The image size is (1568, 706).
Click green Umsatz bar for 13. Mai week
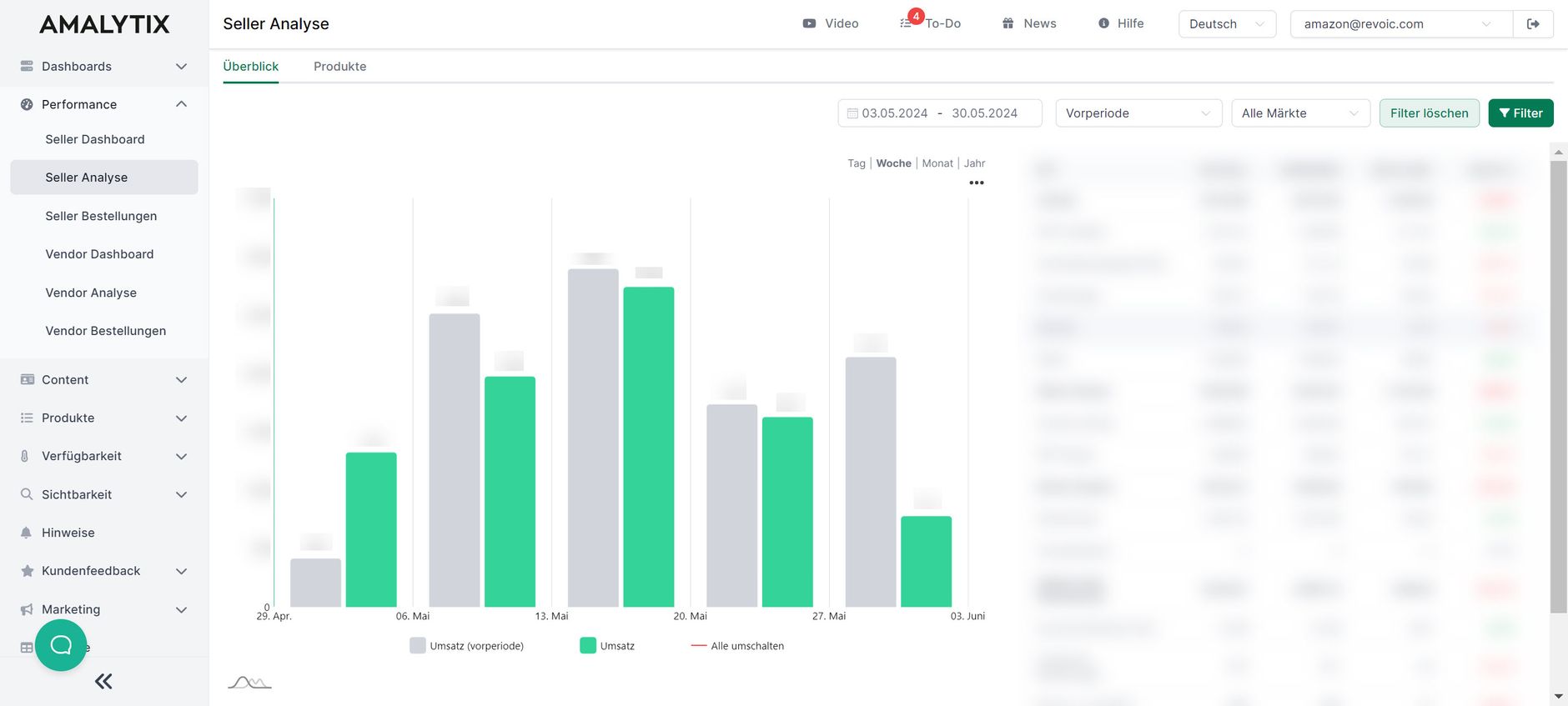point(649,447)
